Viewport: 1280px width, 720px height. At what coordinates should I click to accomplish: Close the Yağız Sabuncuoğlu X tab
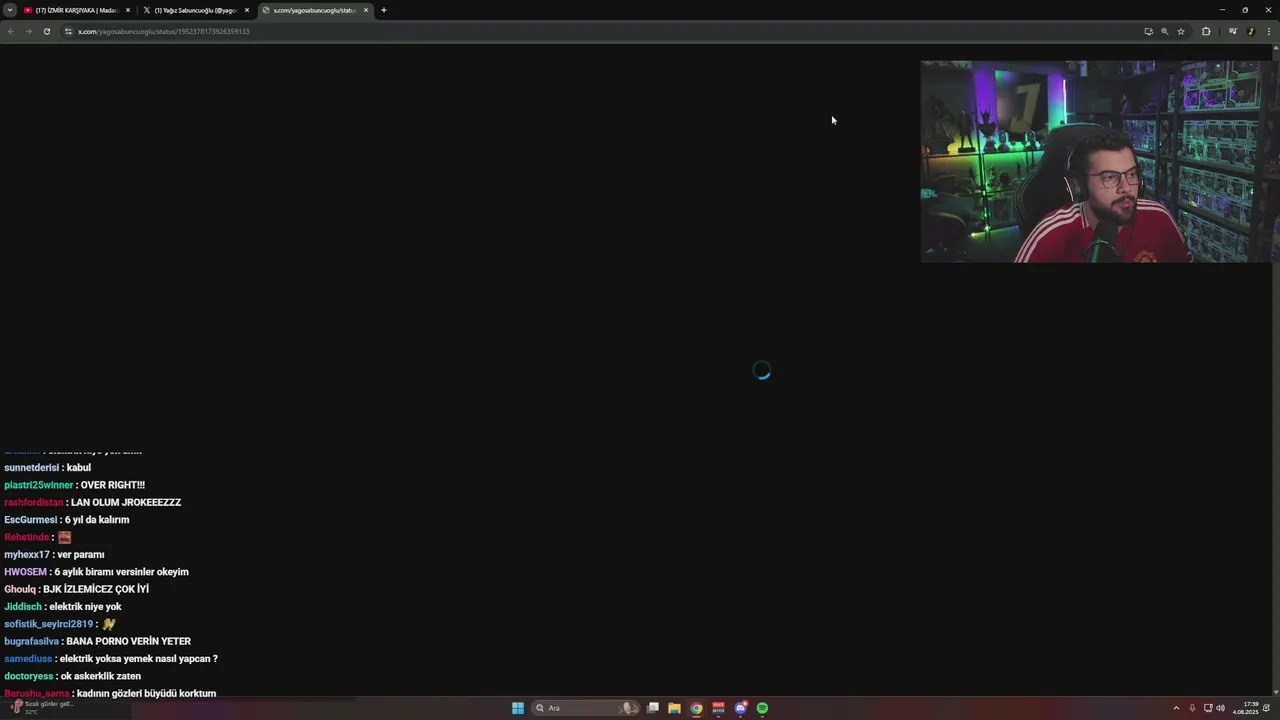point(247,10)
